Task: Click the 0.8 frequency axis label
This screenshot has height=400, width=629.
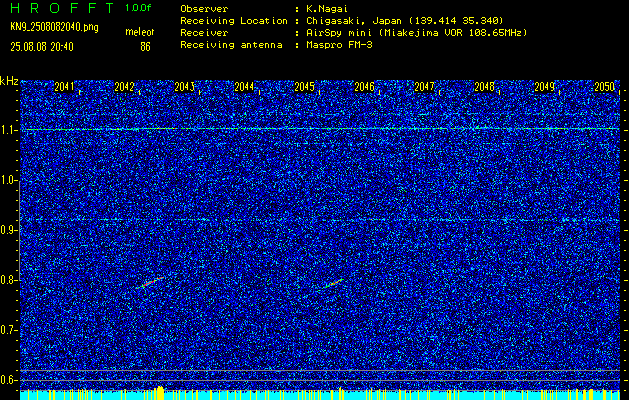Action: click(8, 280)
